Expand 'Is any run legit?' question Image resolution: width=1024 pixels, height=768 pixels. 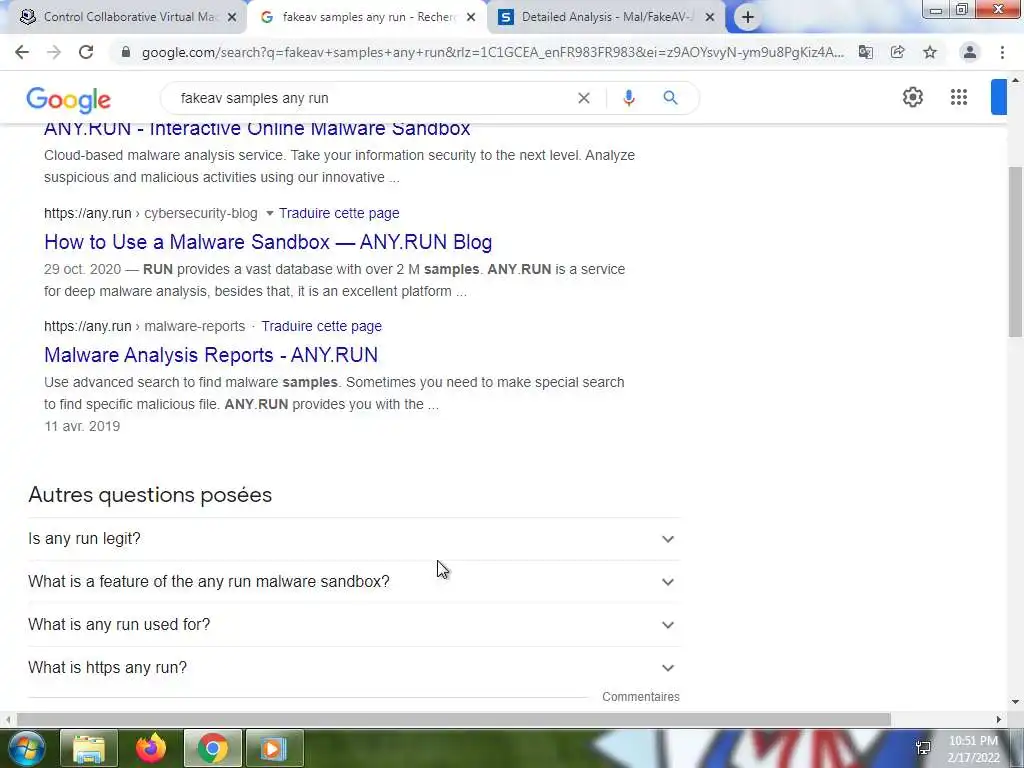354,539
